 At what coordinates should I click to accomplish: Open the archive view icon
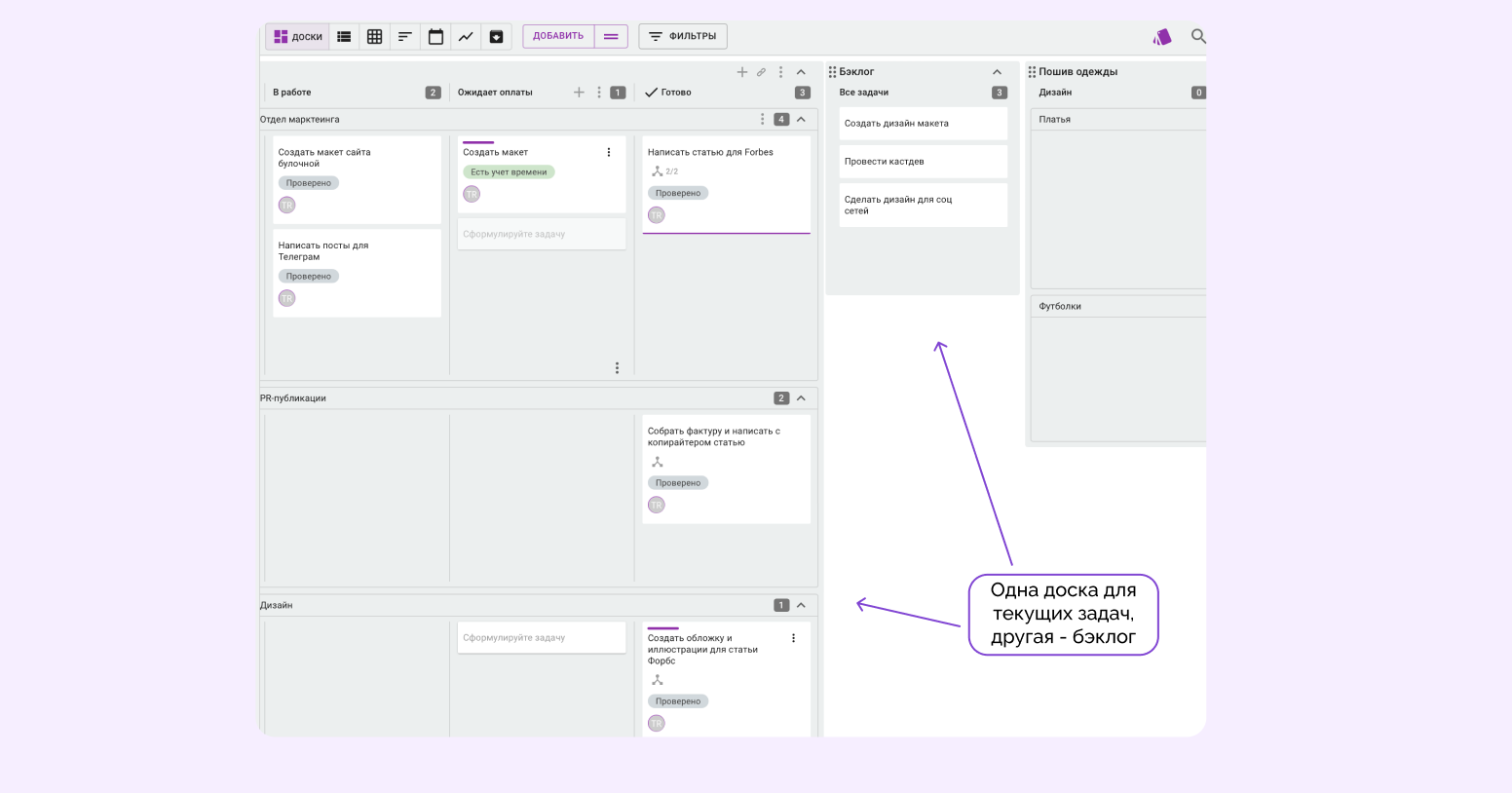click(496, 37)
